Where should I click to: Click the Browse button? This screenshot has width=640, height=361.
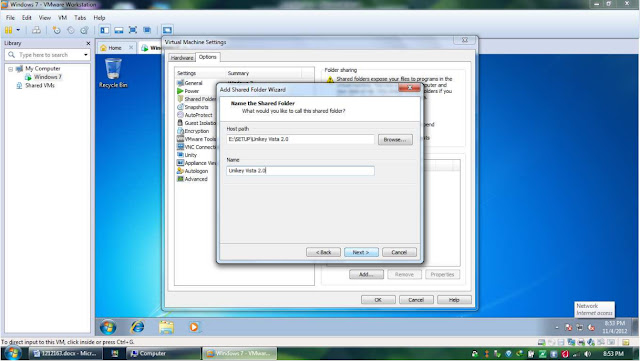coord(395,140)
